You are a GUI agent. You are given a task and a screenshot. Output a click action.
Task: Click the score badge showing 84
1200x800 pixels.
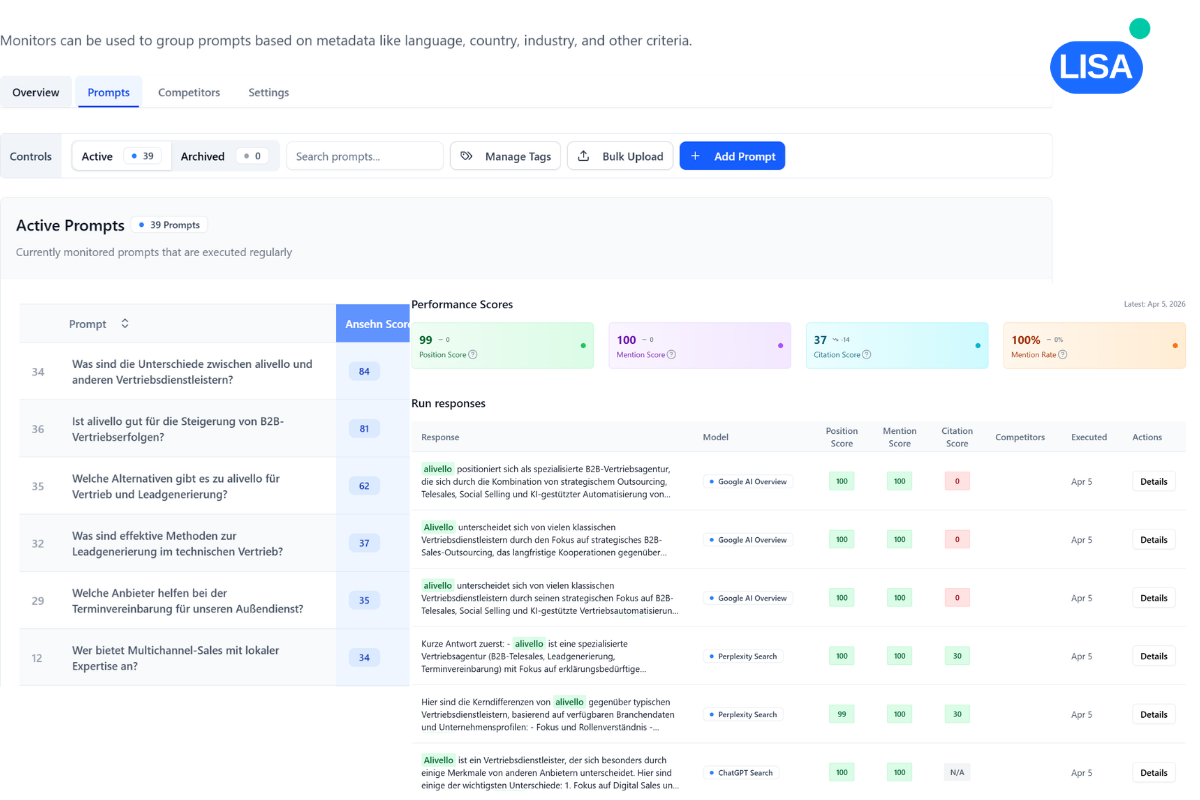pyautogui.click(x=364, y=372)
